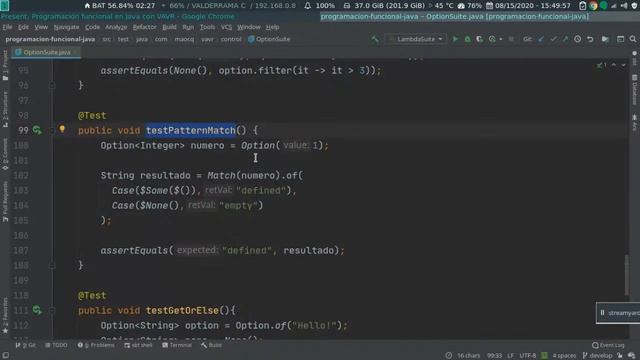The height and width of the screenshot is (360, 640).
Task: Collapse the testPatternMatch method fold marker
Action: point(52,130)
